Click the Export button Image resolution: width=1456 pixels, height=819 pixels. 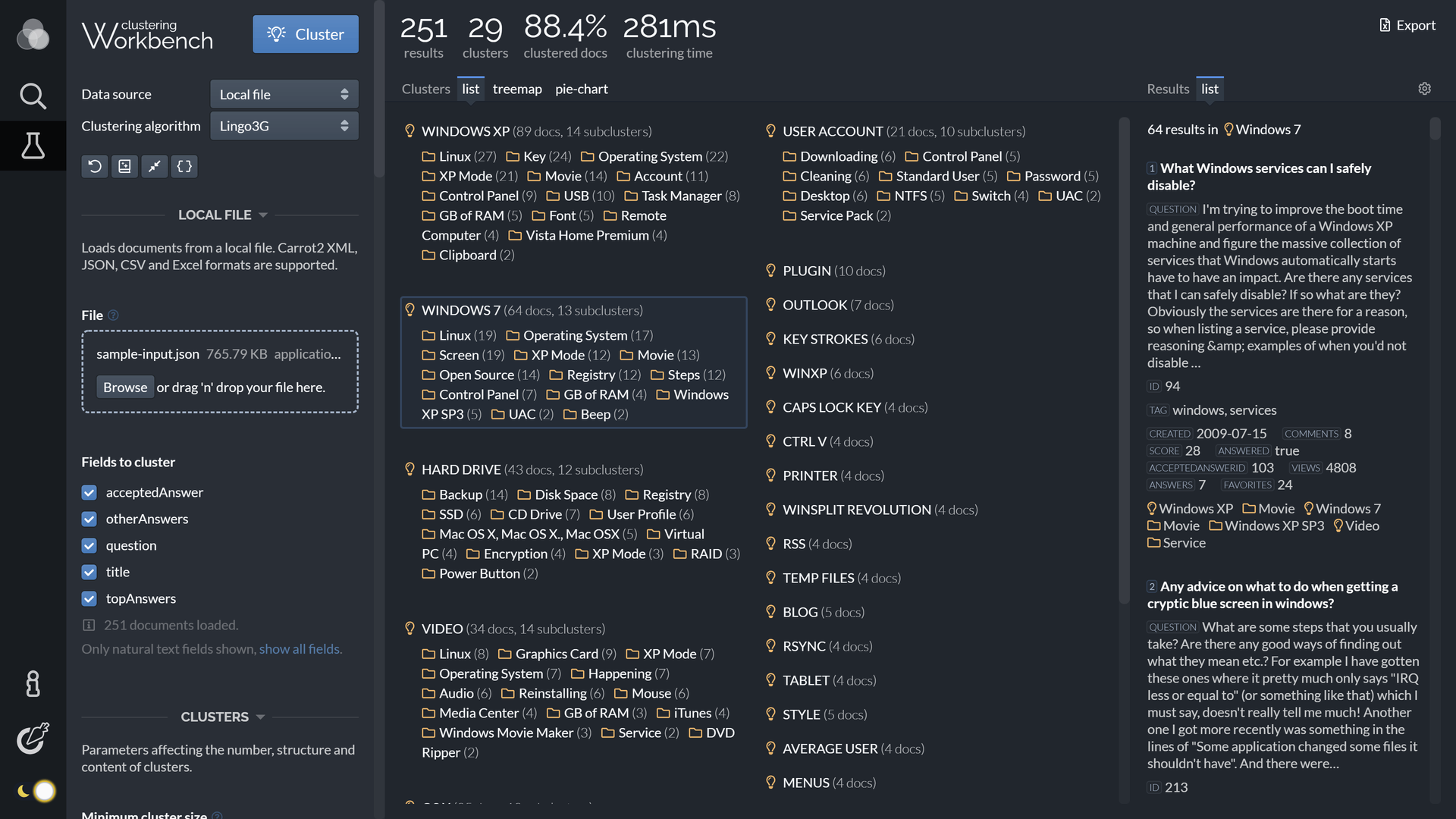coord(1407,25)
